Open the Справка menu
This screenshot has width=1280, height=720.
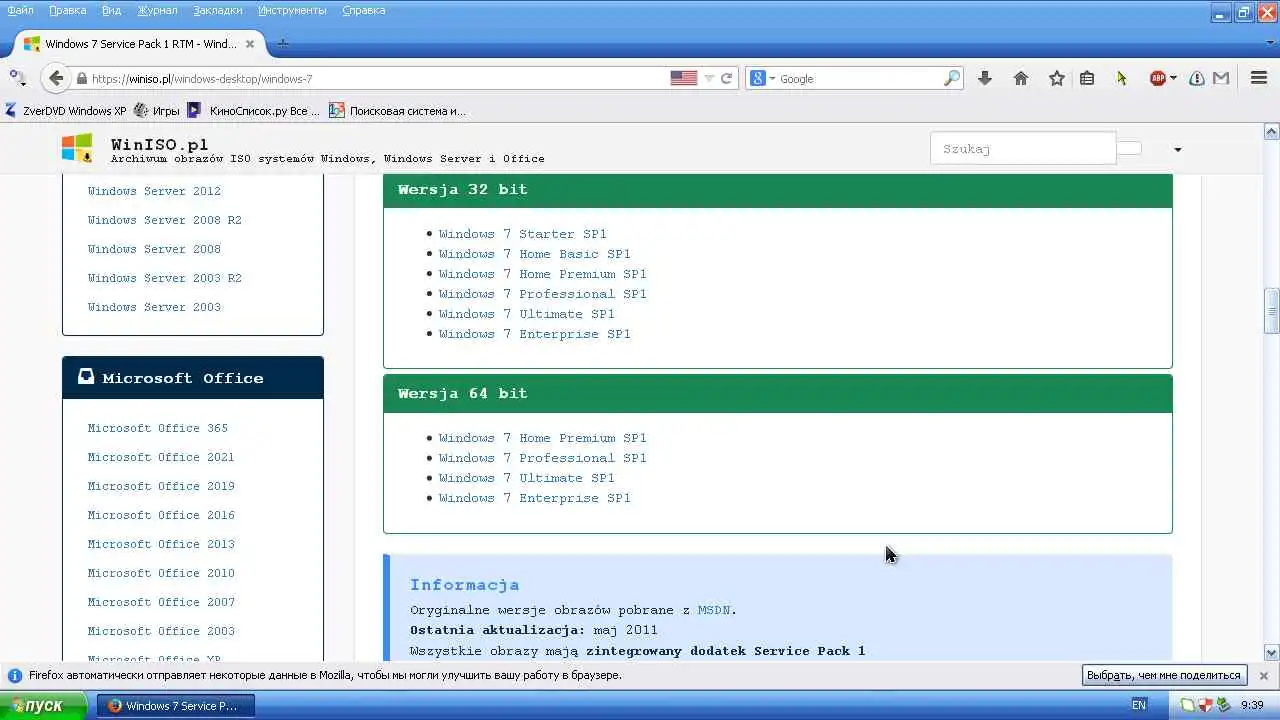pyautogui.click(x=364, y=10)
